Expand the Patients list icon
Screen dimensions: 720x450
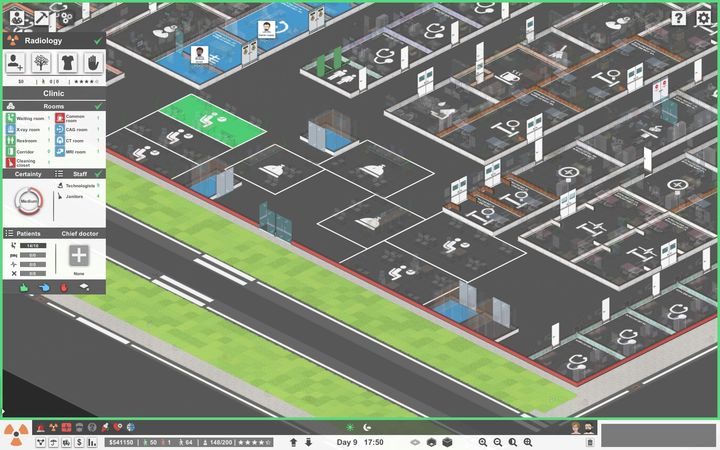click(9, 233)
